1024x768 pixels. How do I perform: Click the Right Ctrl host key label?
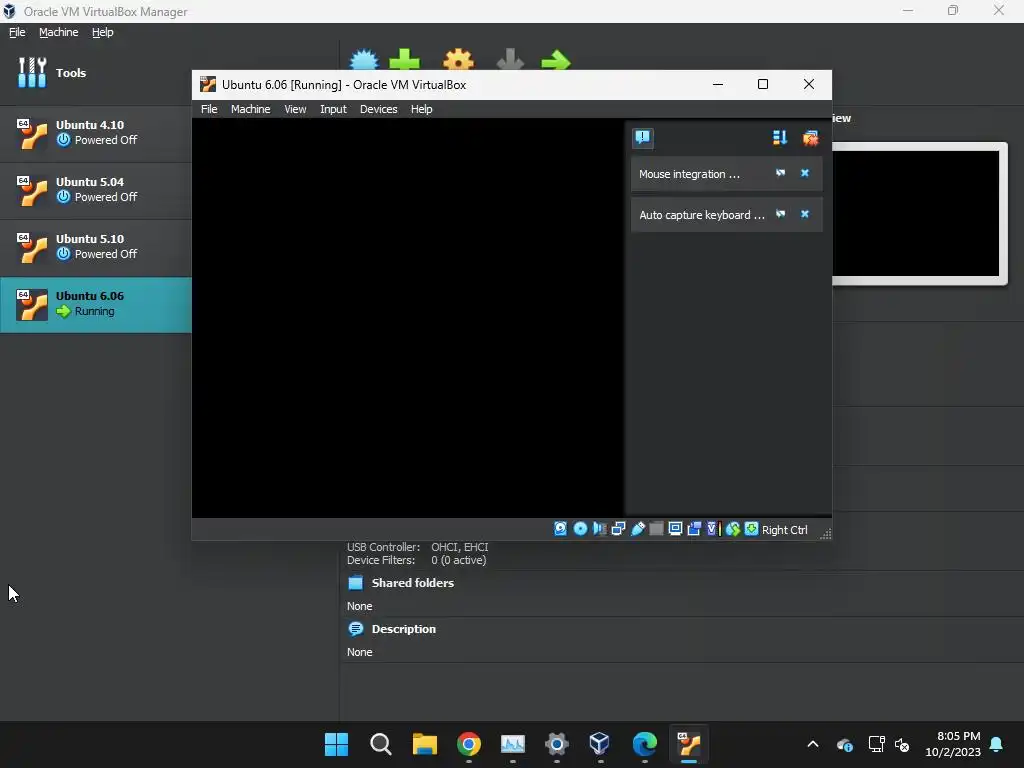784,530
